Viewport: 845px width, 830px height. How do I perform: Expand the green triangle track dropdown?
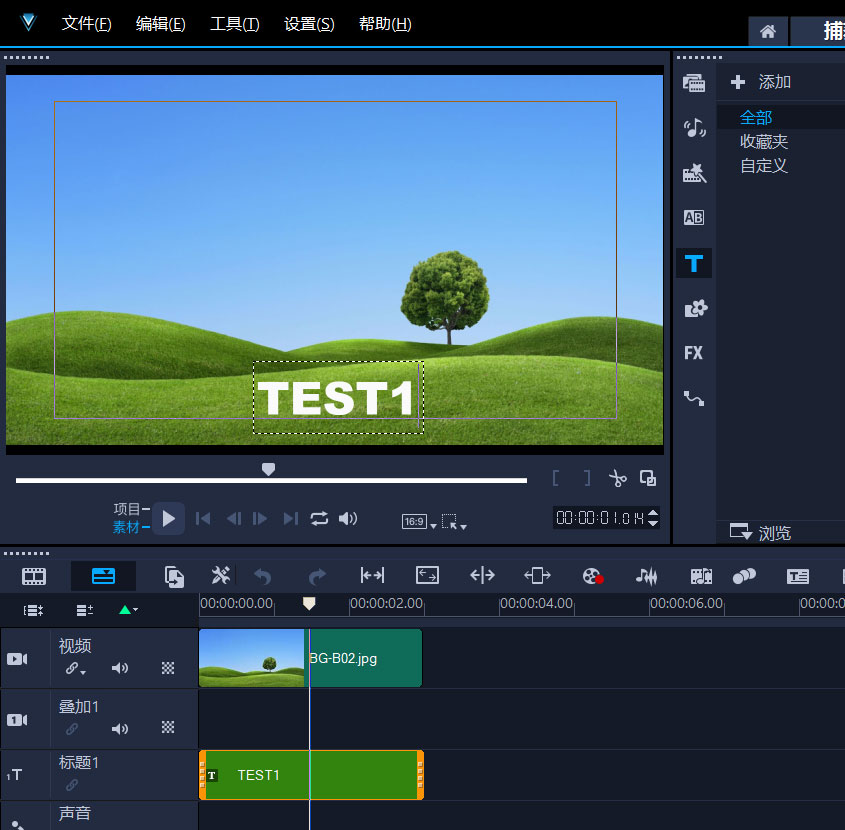coord(128,610)
